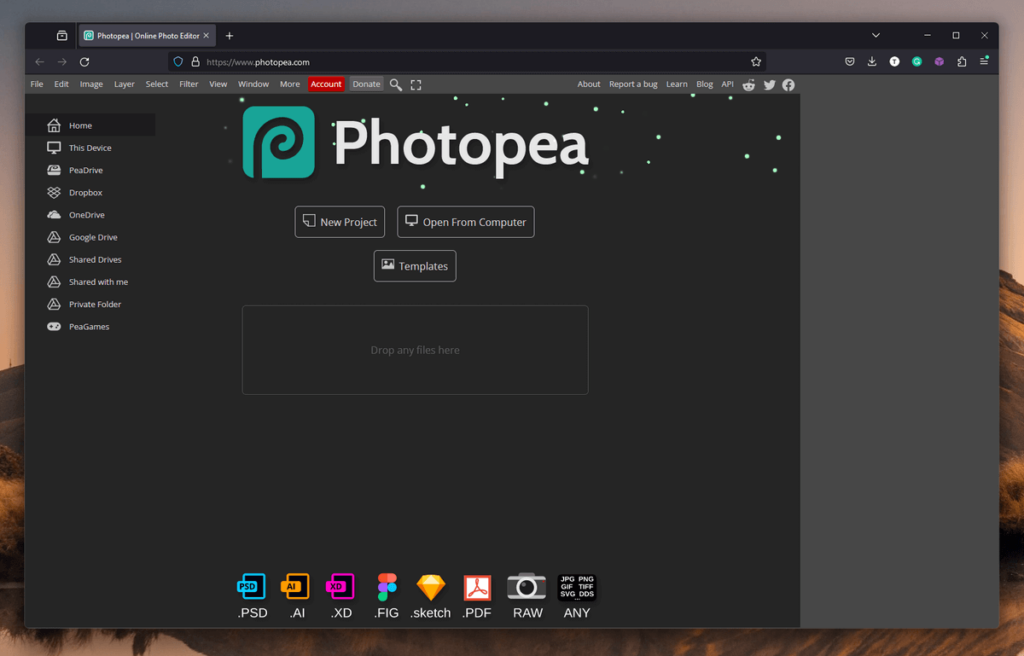Open the Image menu

(x=91, y=84)
